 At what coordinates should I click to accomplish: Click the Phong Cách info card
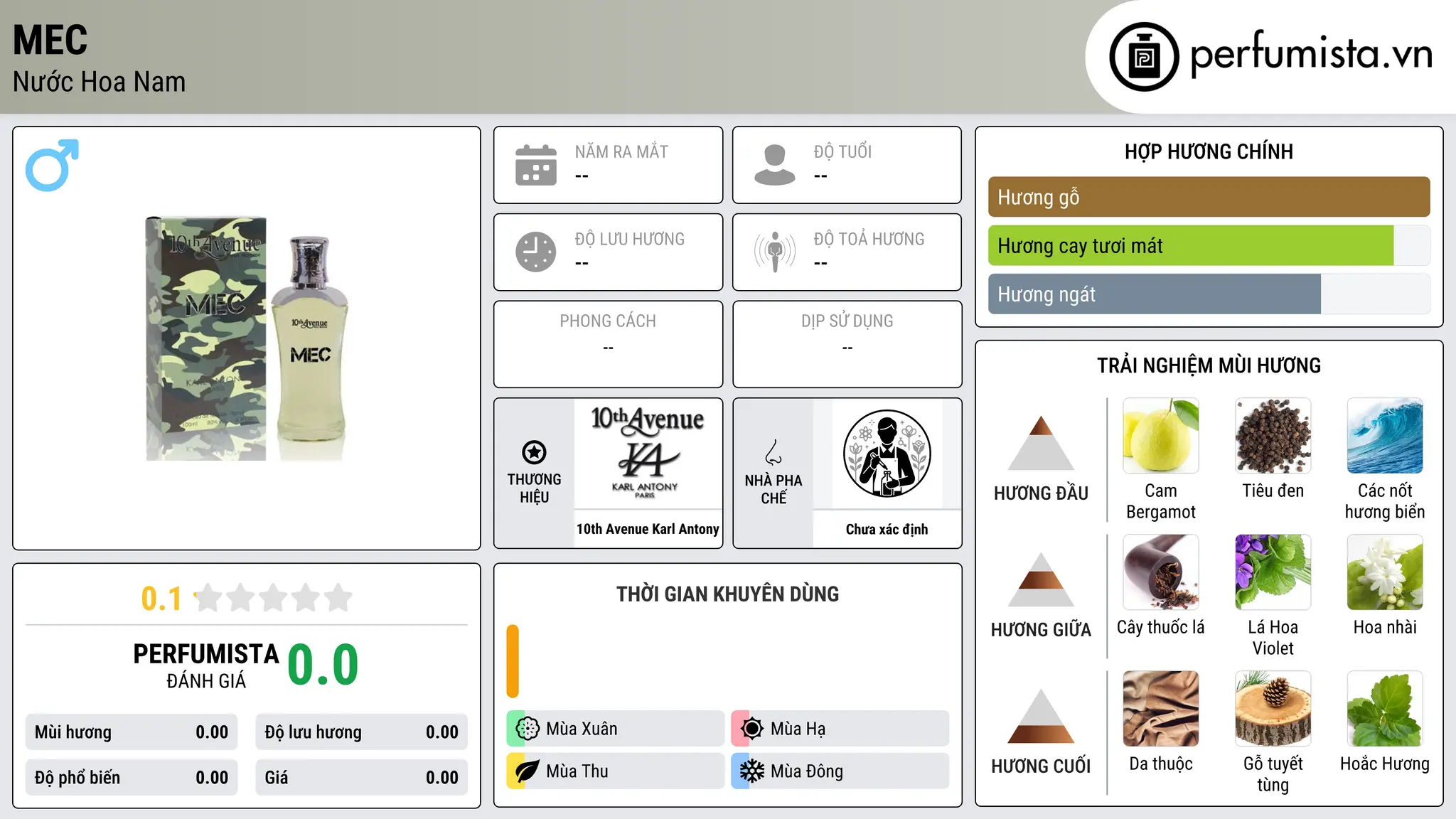click(x=608, y=344)
